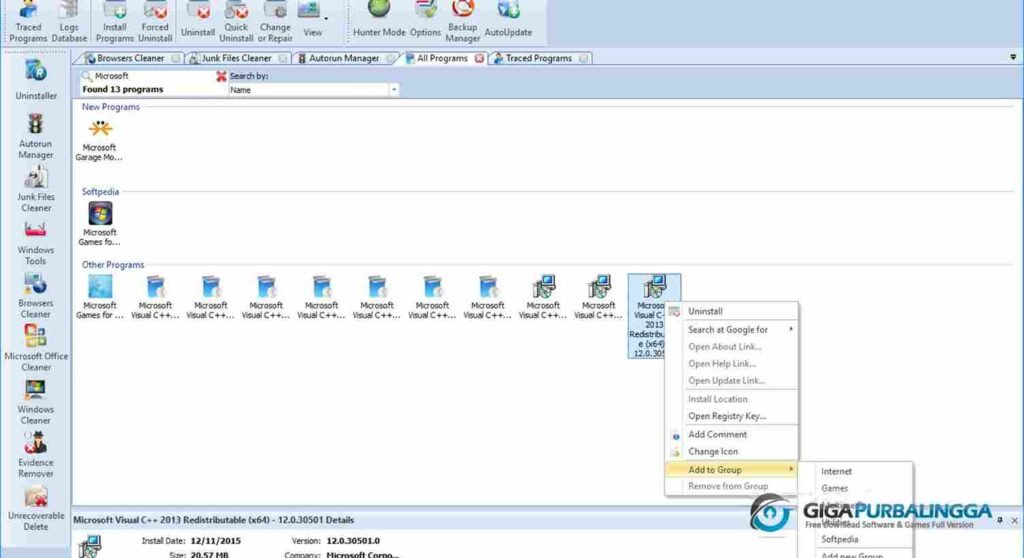Open the tab list dropdown arrow
Image resolution: width=1024 pixels, height=558 pixels.
[1013, 57]
